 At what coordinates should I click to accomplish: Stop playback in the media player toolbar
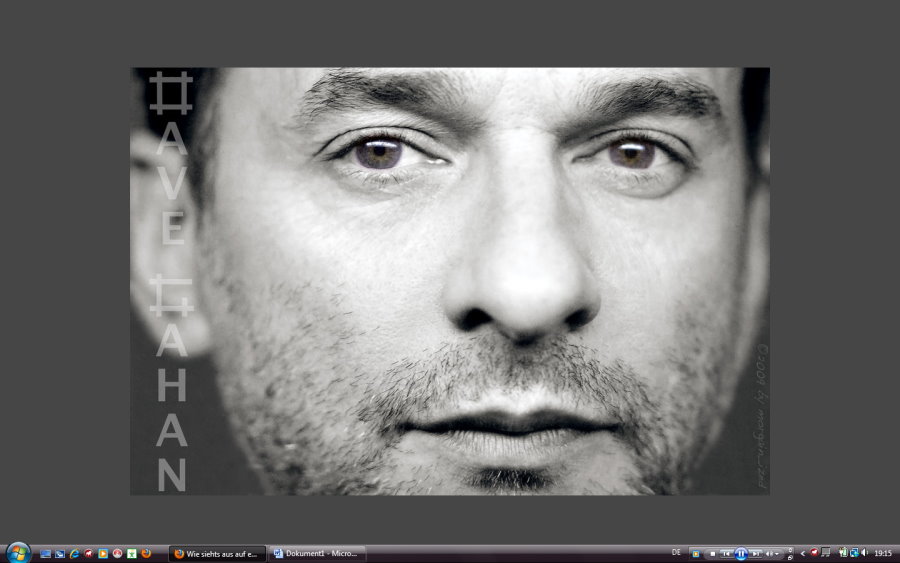point(713,553)
